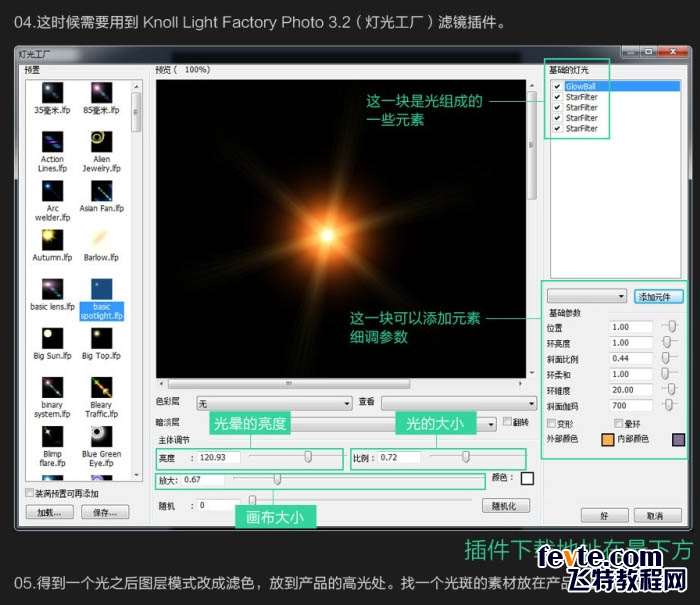This screenshot has height=605, width=700.
Task: Open the 暗淡层 dropdown arrow
Action: coord(491,424)
